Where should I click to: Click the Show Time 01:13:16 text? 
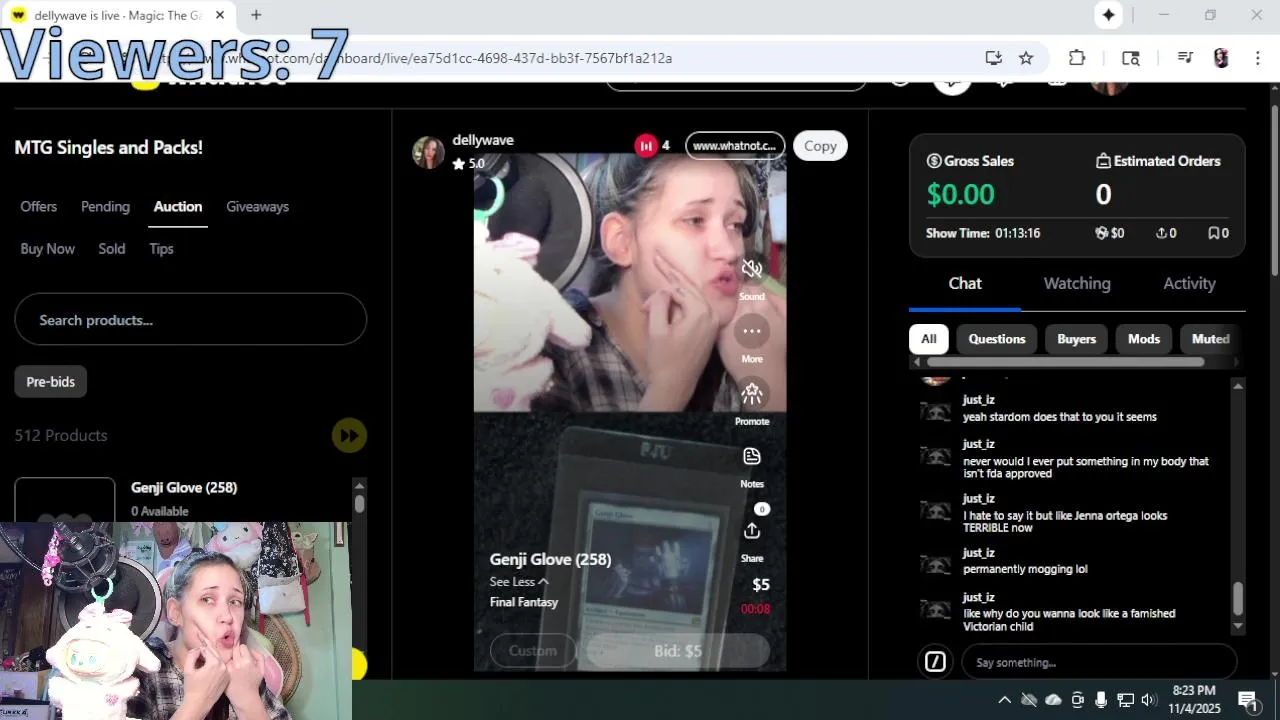(x=983, y=233)
